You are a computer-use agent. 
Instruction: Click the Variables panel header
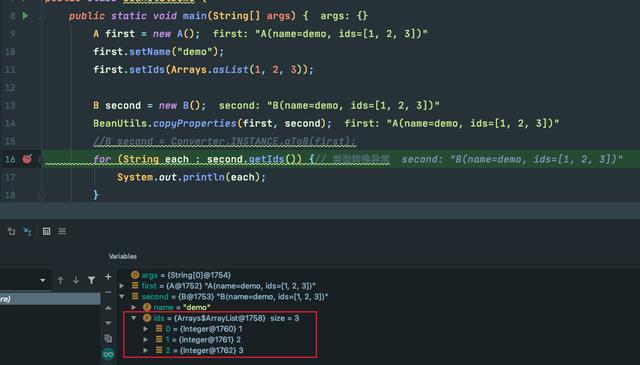pos(123,256)
